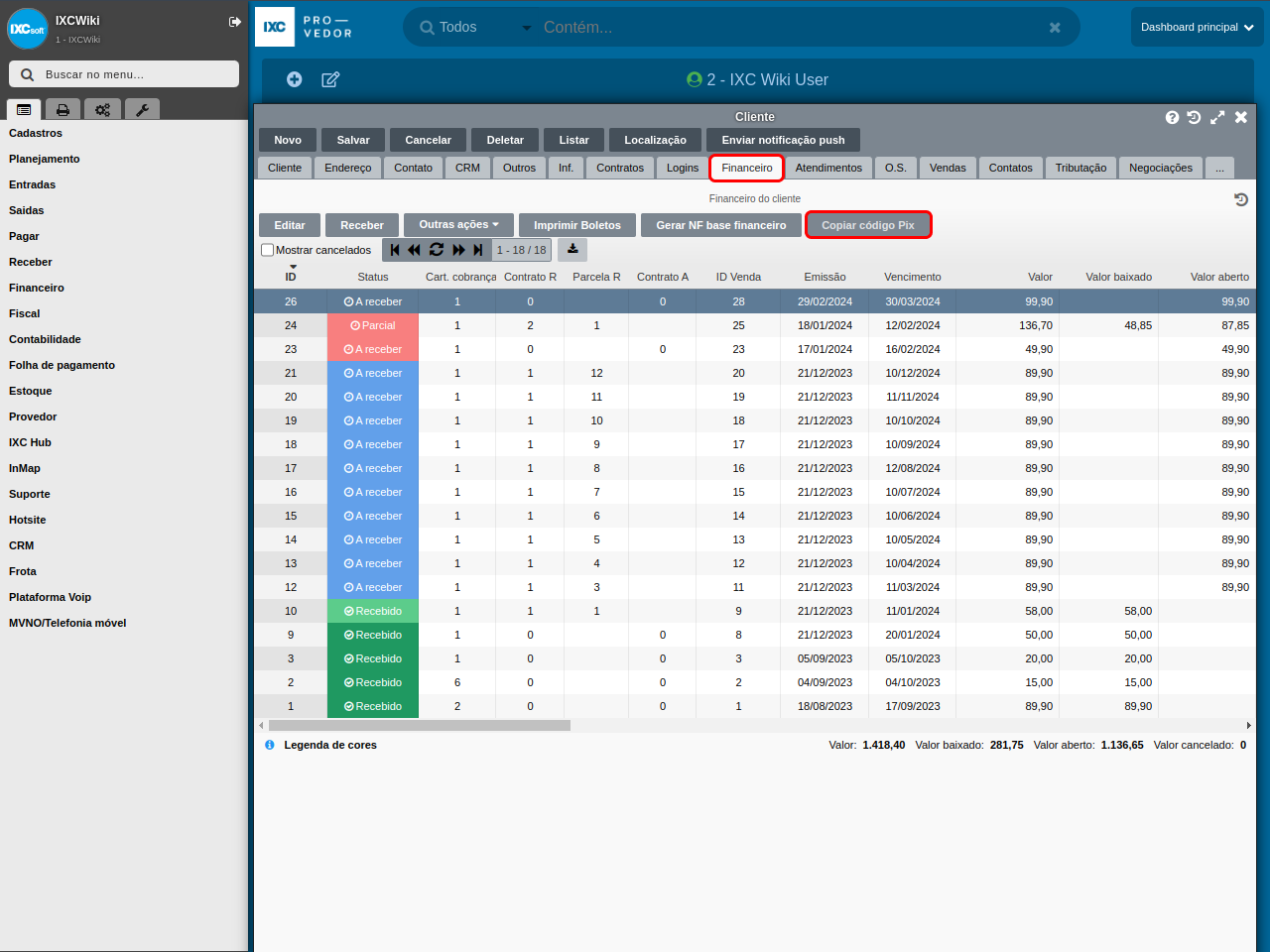This screenshot has height=952, width=1270.
Task: Click the Deletar button
Action: (505, 140)
